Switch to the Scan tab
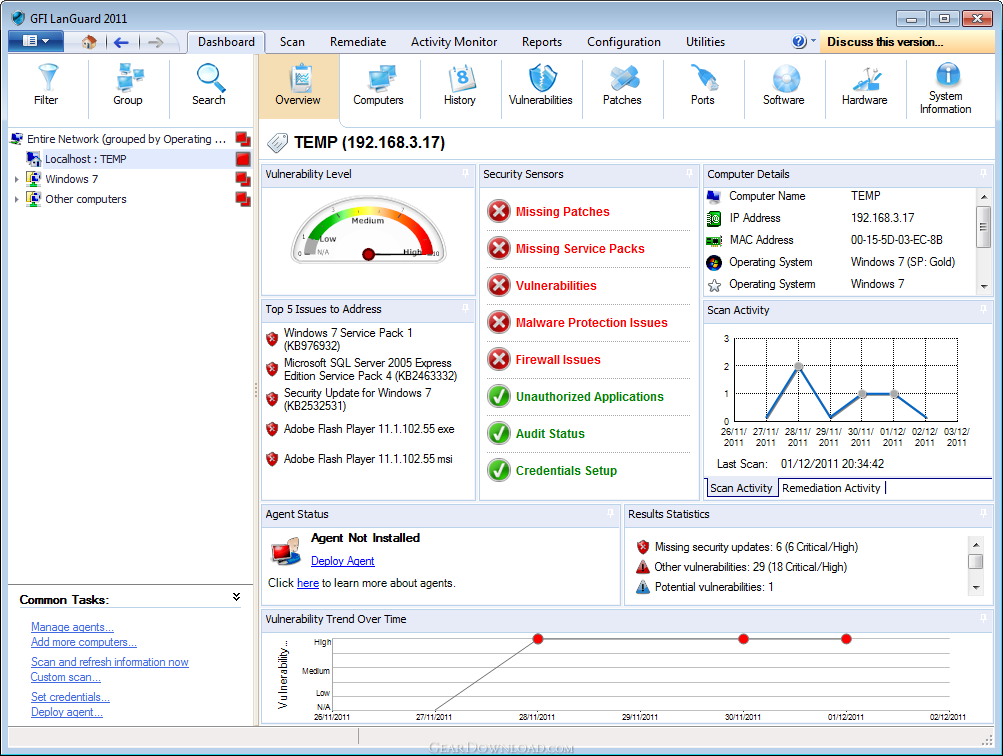Image resolution: width=1003 pixels, height=756 pixels. 292,42
